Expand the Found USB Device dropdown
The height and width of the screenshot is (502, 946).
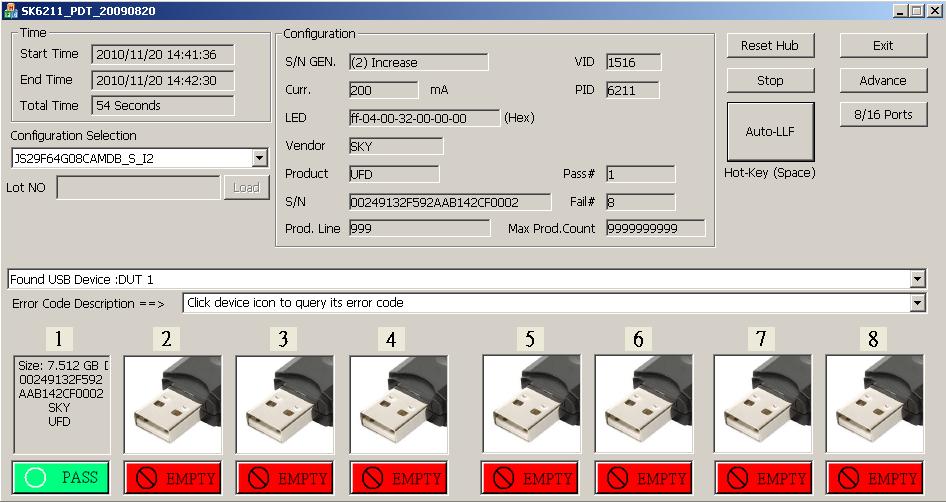918,279
